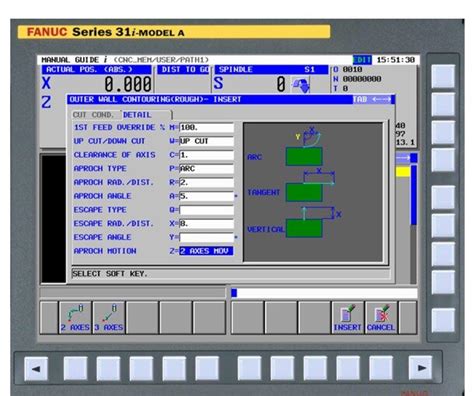Click the TAB switch indicator in title bar

[373, 99]
